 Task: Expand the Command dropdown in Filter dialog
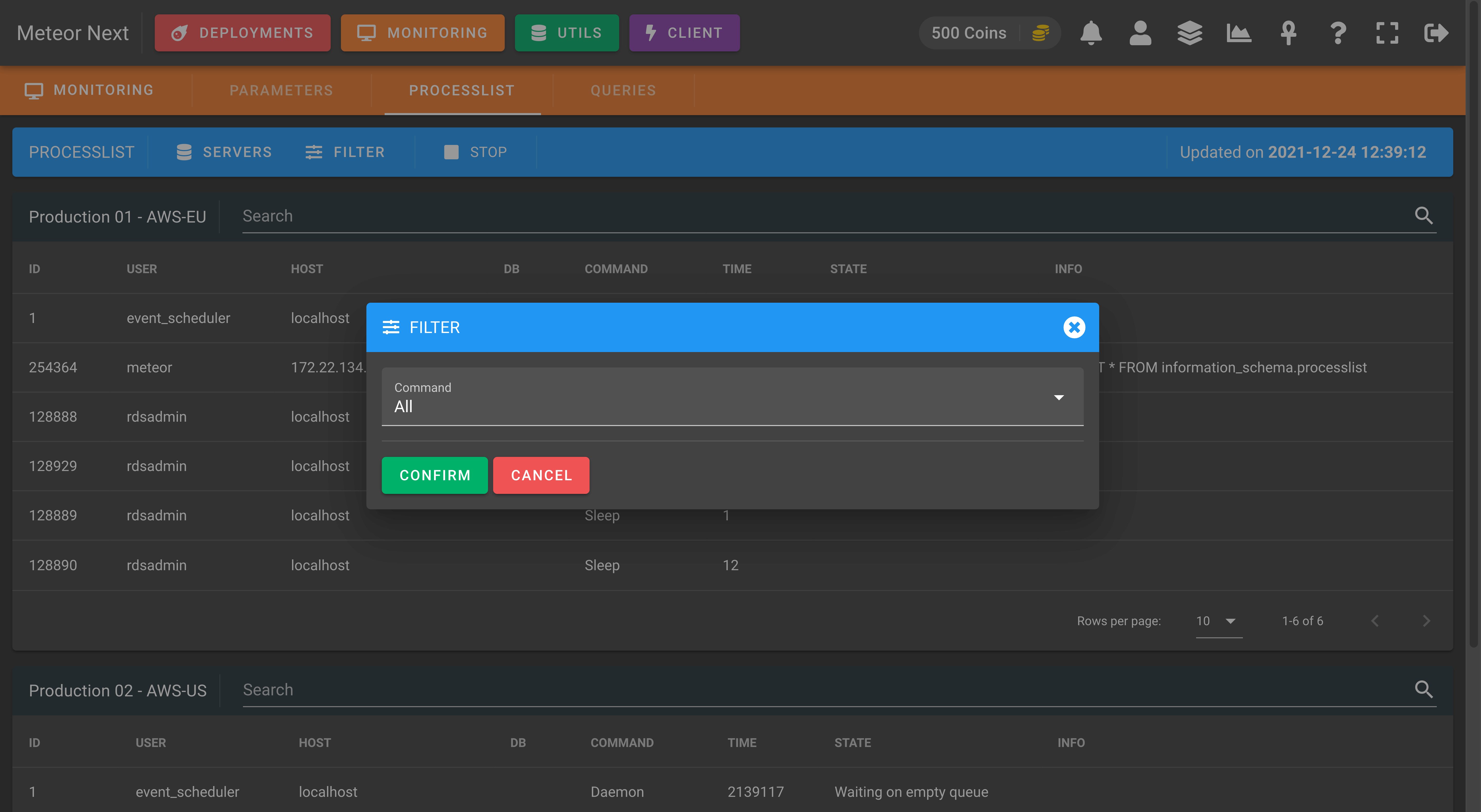coord(733,397)
